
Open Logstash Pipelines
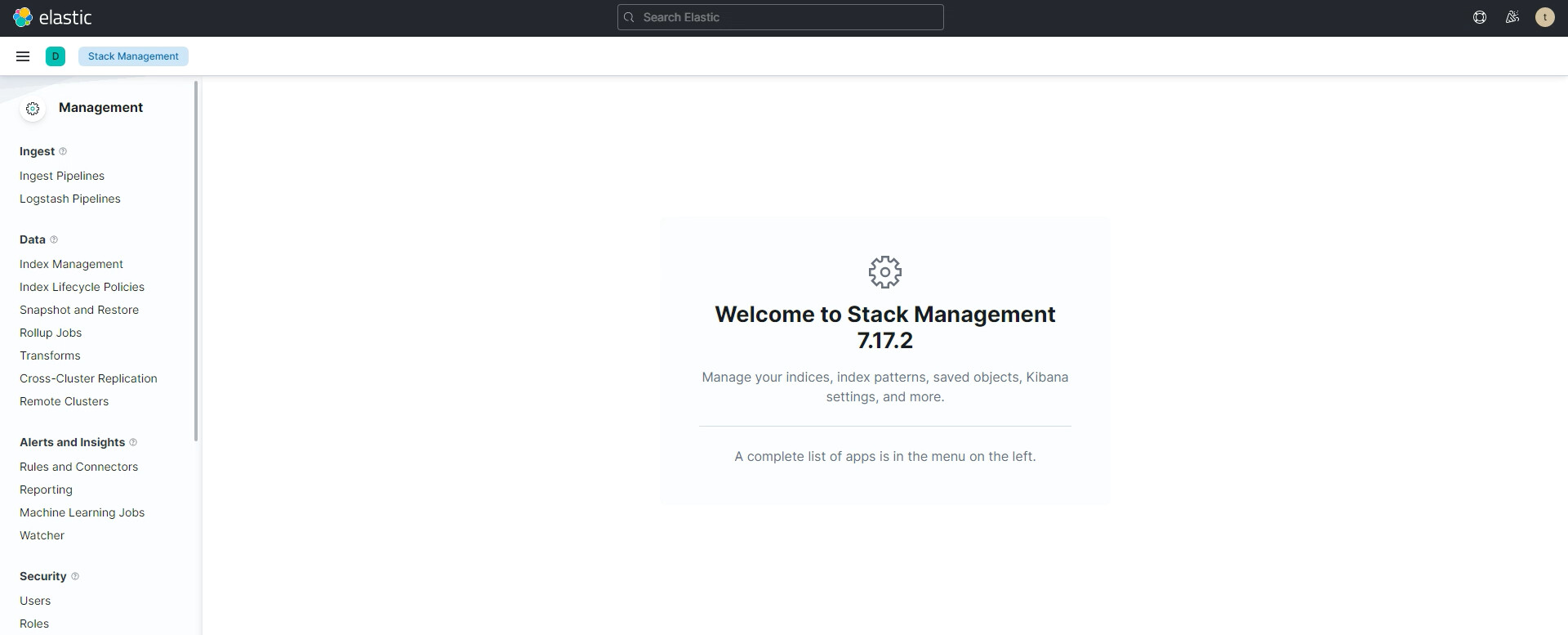click(70, 199)
